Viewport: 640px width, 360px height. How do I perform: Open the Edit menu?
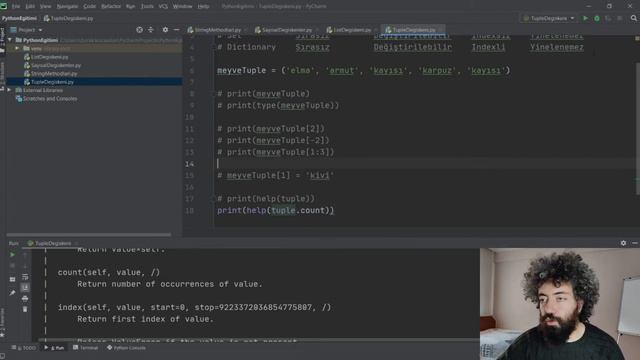(30, 6)
